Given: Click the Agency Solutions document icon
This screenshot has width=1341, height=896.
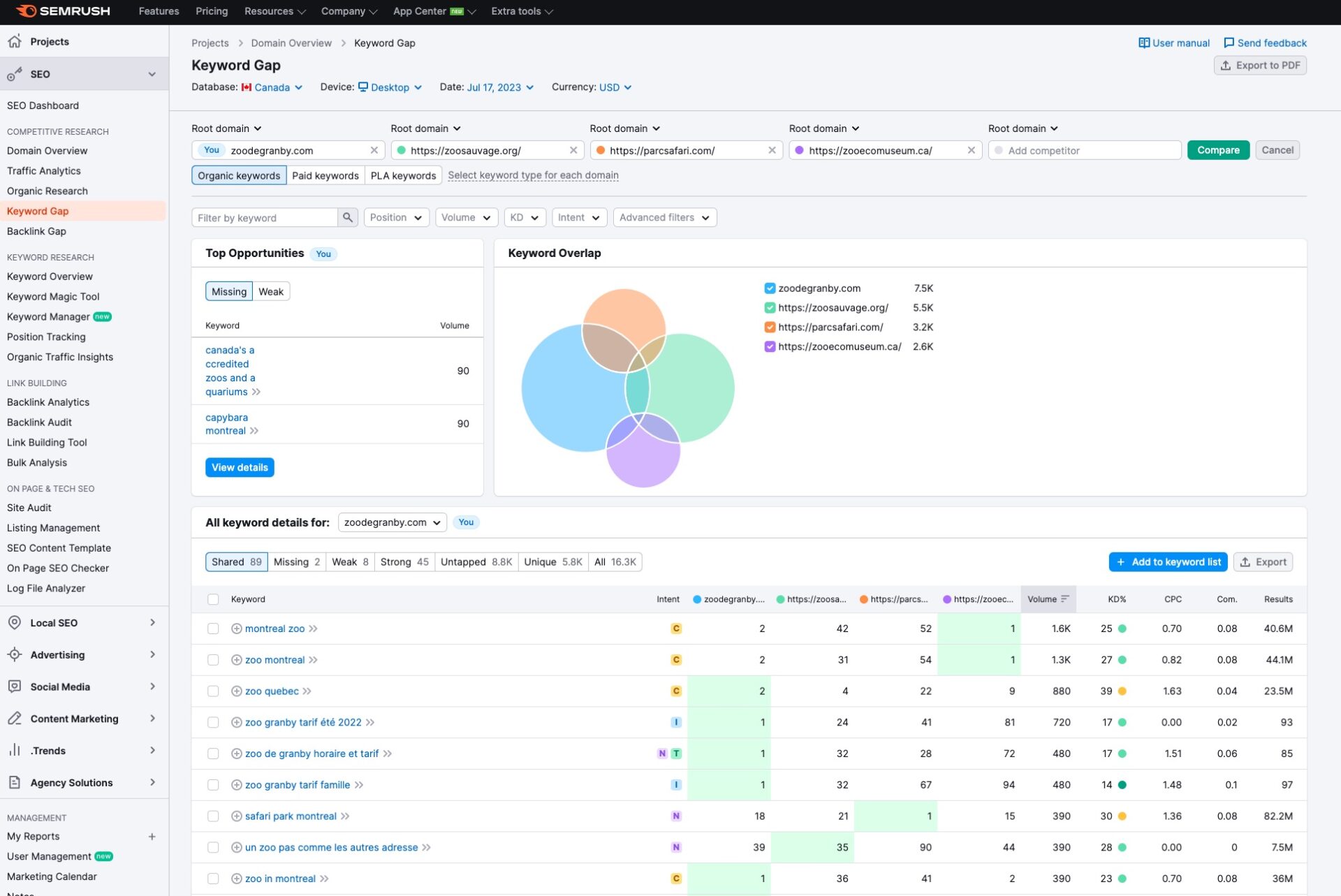Looking at the screenshot, I should coord(15,782).
